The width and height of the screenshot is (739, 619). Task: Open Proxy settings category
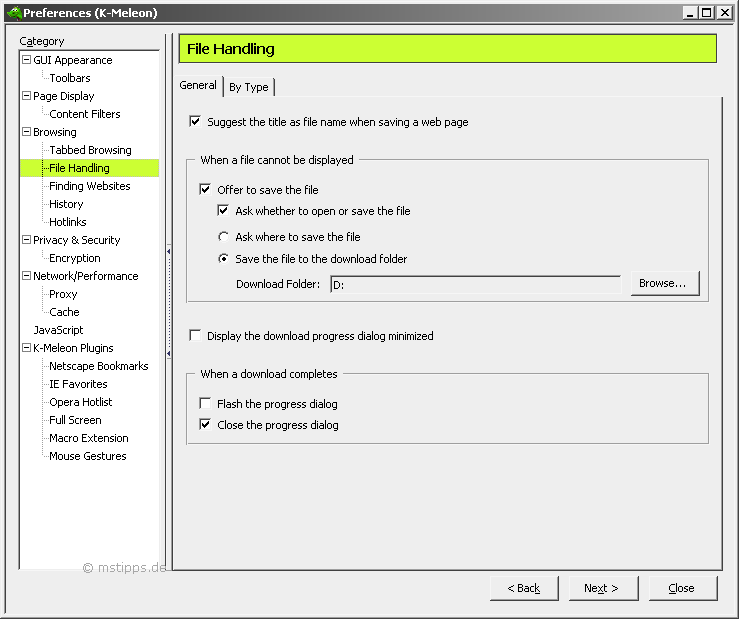pos(63,294)
